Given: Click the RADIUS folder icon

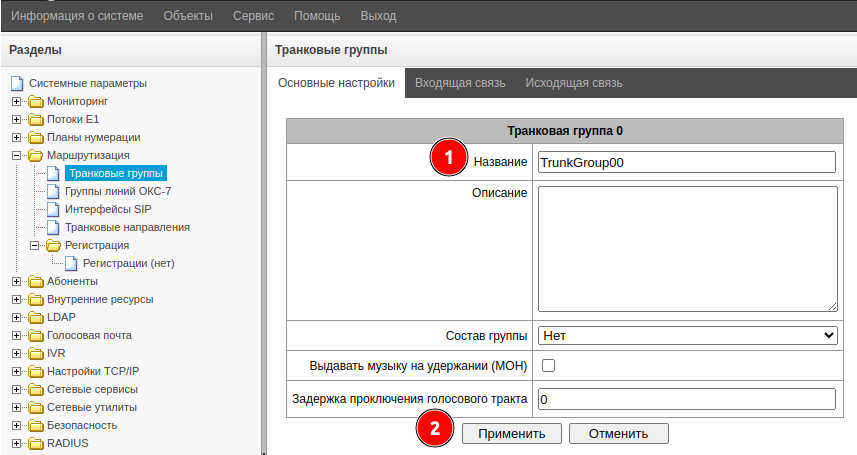Looking at the screenshot, I should [36, 444].
